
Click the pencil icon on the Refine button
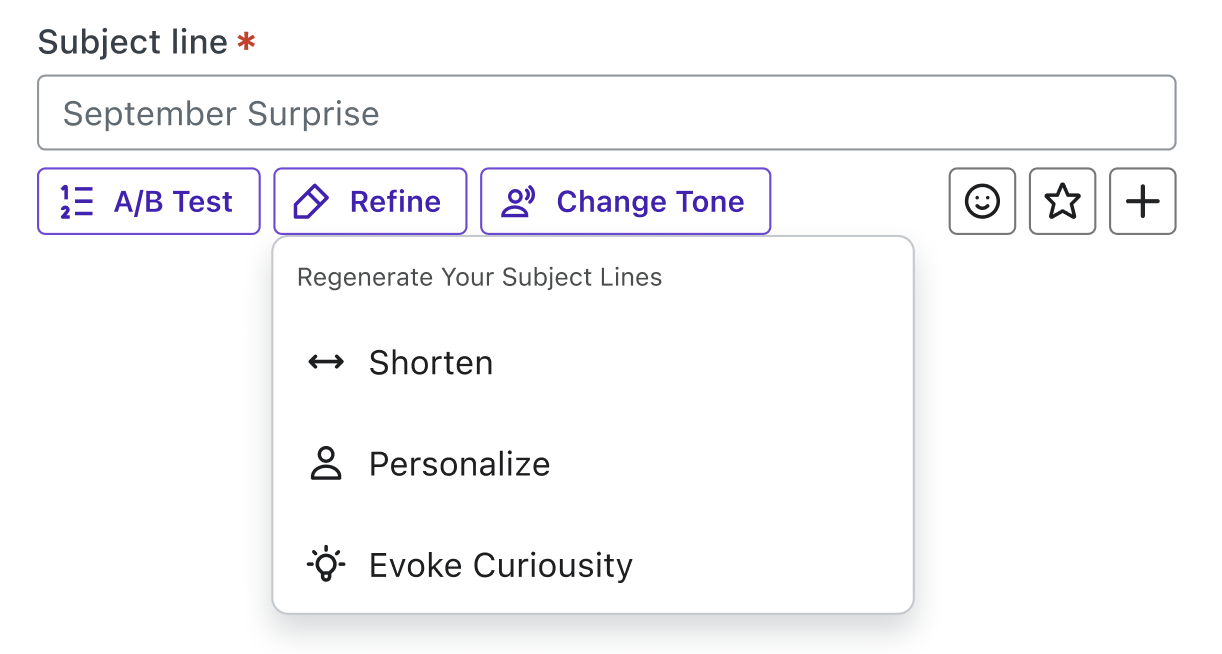tap(313, 201)
